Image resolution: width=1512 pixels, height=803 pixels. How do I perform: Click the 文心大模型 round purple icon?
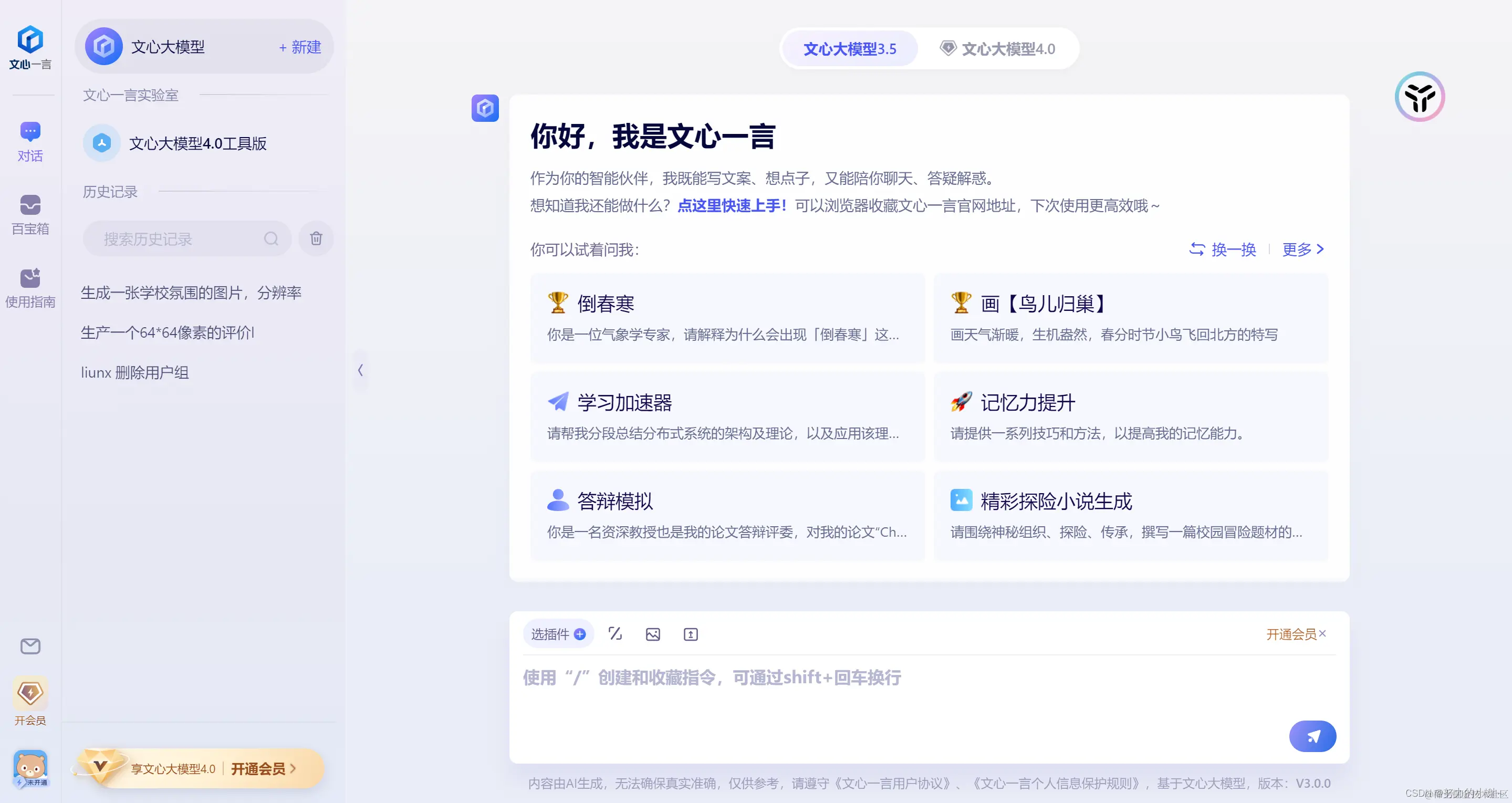point(104,46)
